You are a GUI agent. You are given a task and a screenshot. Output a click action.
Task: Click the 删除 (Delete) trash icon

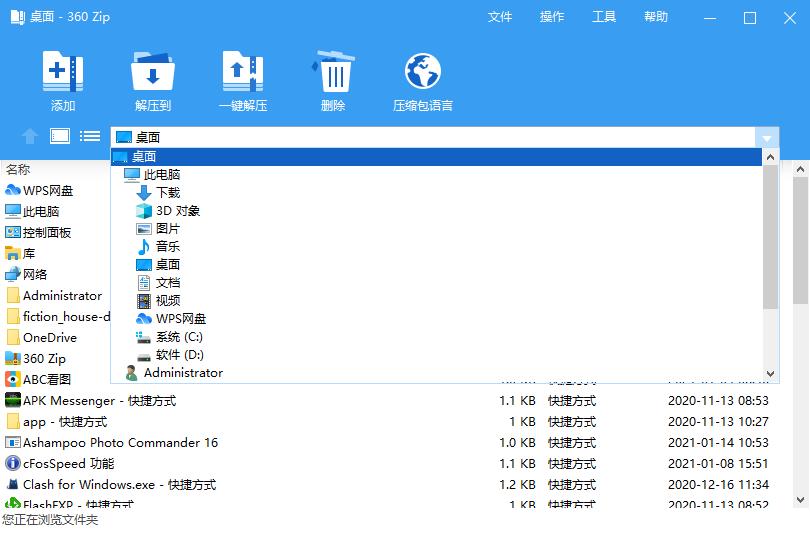[x=333, y=72]
